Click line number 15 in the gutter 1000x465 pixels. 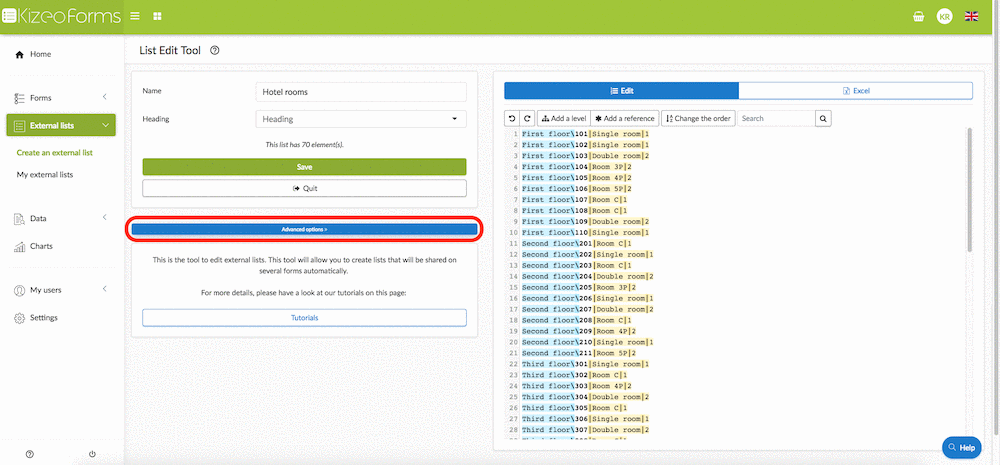click(x=513, y=288)
